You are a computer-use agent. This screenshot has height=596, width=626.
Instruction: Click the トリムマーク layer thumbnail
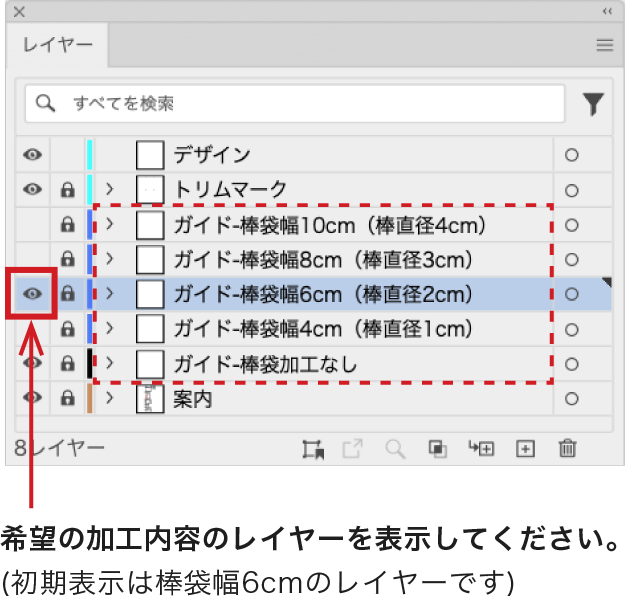tap(150, 190)
